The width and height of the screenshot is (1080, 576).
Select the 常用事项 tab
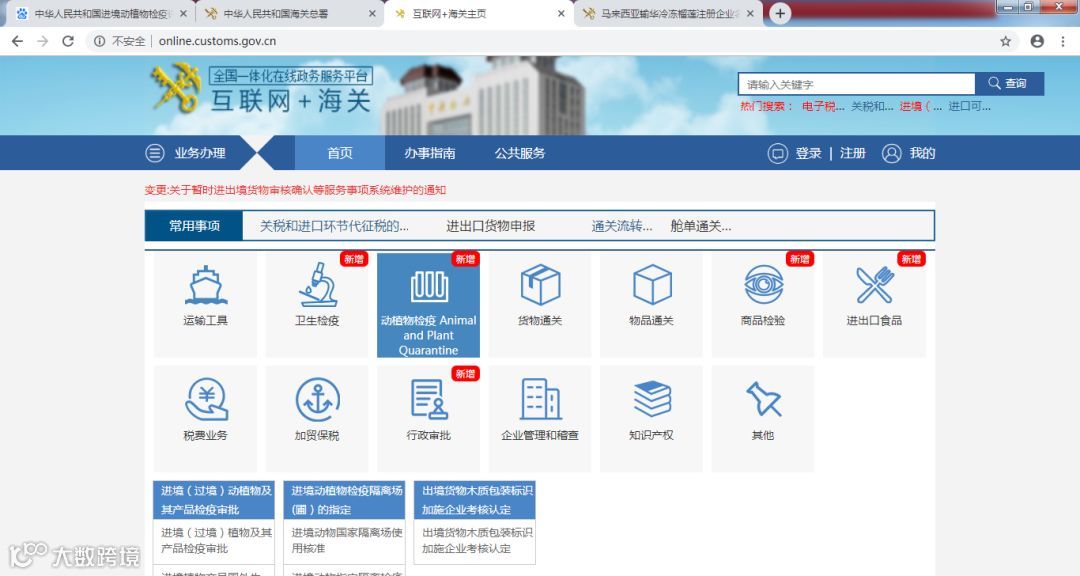(x=194, y=226)
